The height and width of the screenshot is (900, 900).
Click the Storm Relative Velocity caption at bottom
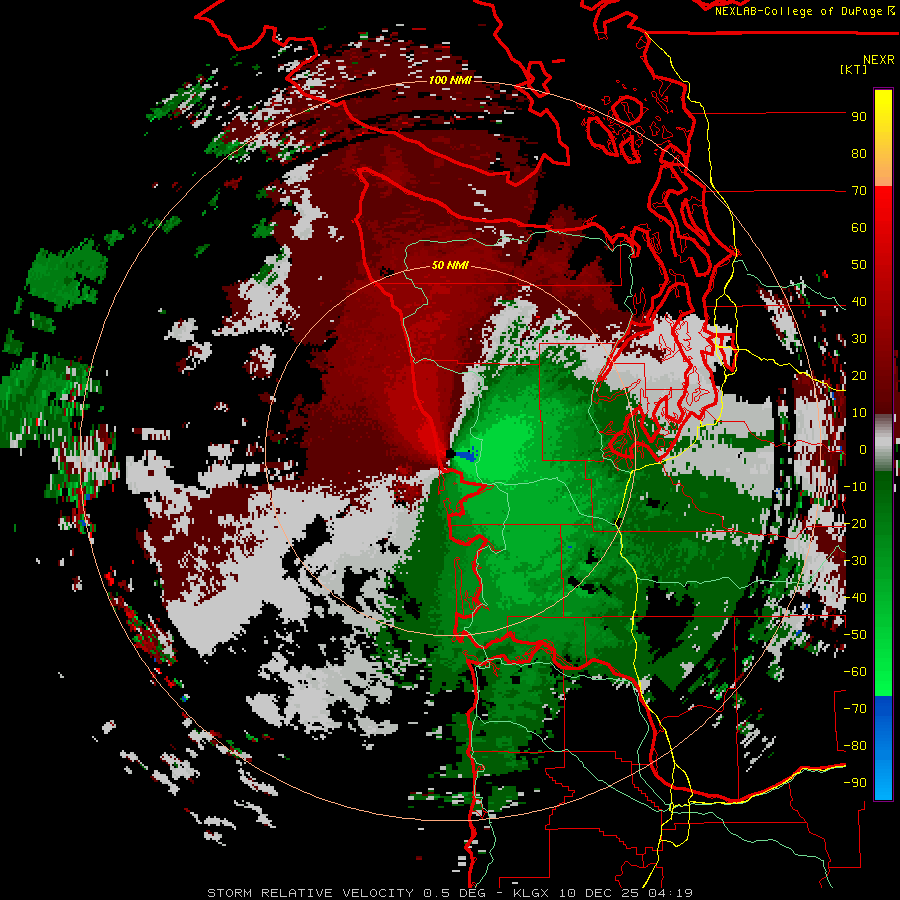pos(450,893)
